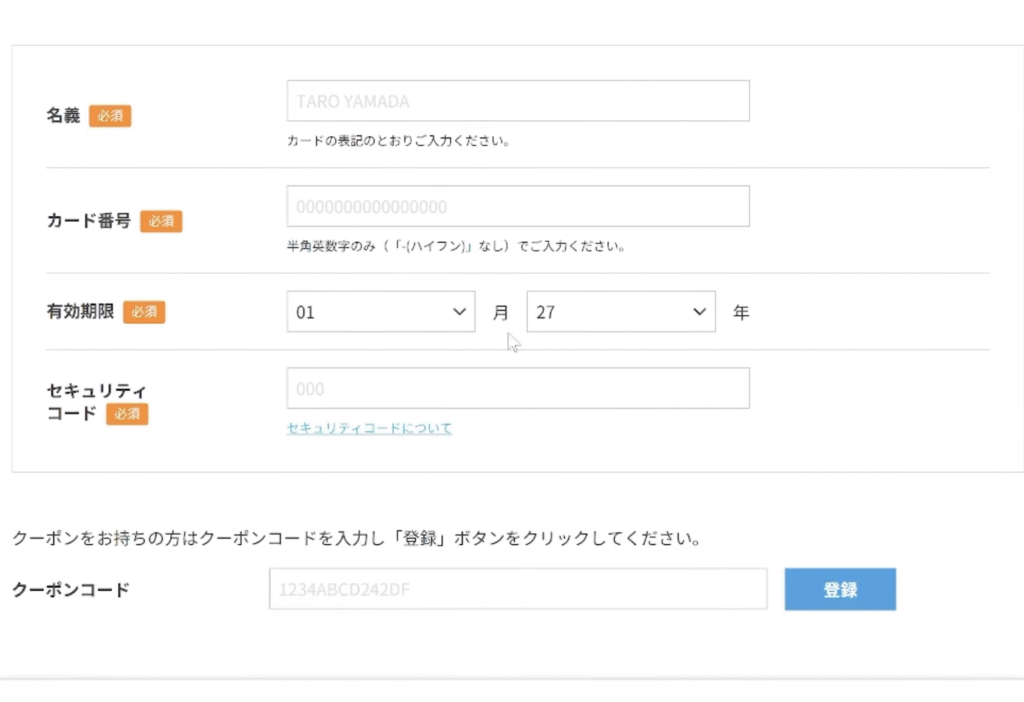
Task: Click the クーポンコード label
Action: (x=71, y=590)
